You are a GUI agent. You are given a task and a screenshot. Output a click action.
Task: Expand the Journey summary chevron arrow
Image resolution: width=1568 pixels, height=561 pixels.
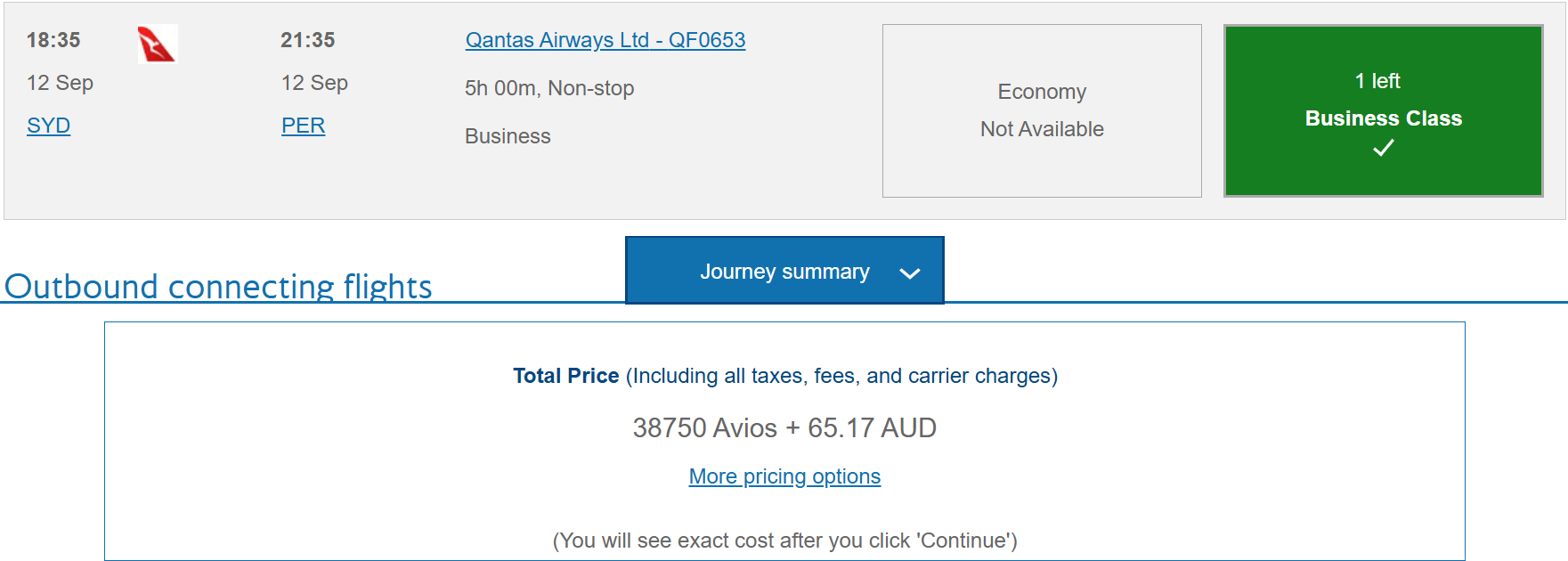pyautogui.click(x=909, y=273)
